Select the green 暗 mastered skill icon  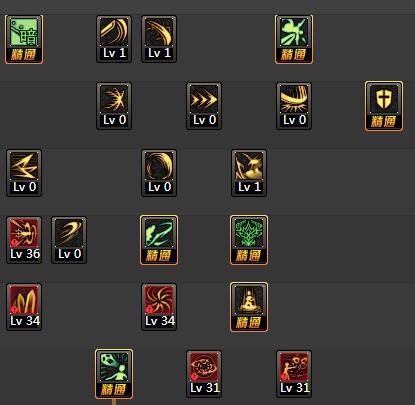(x=24, y=39)
